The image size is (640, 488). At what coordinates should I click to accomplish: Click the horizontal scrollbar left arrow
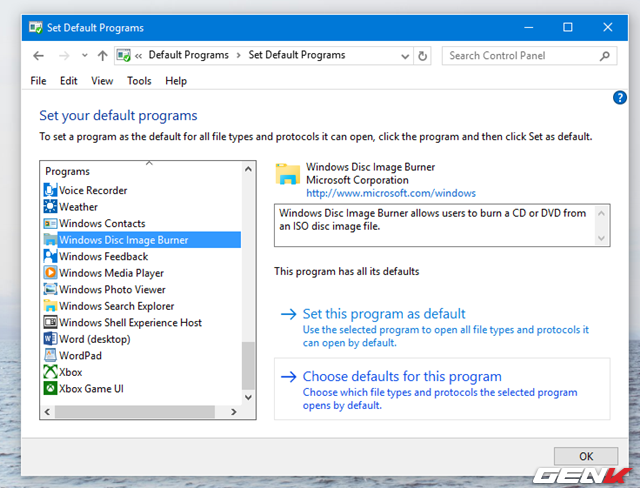47,412
